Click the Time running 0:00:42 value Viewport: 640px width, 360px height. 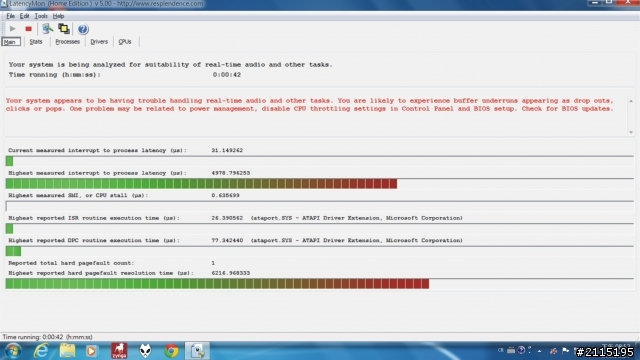[x=227, y=75]
